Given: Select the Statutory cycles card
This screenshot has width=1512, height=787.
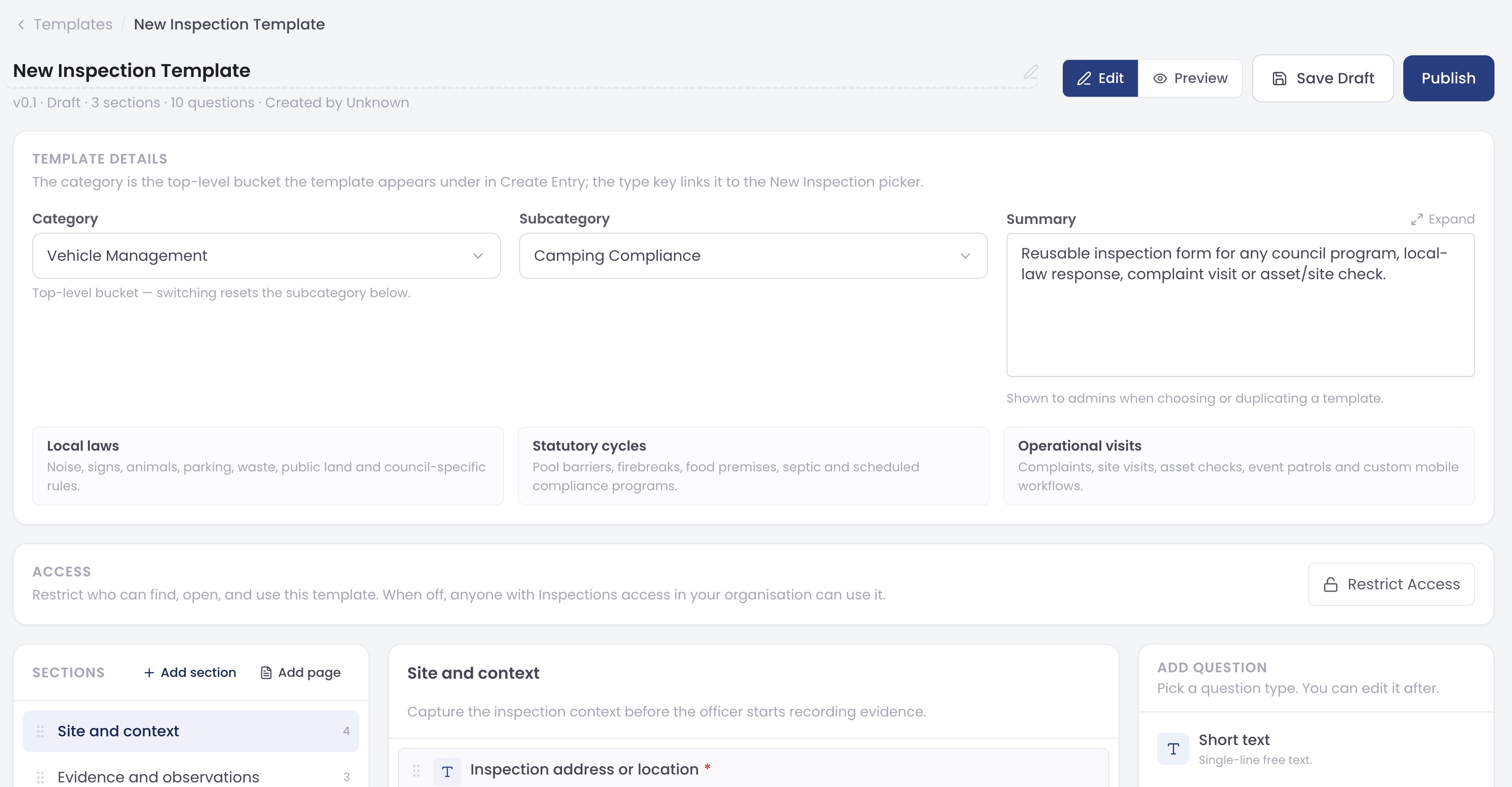Looking at the screenshot, I should pos(753,466).
